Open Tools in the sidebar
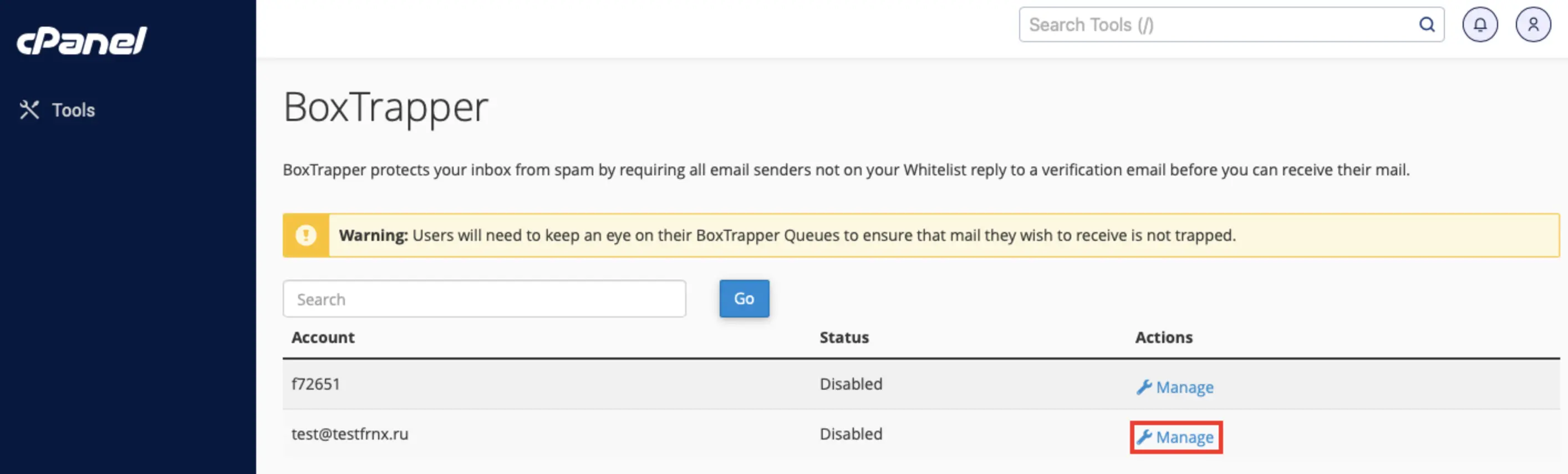This screenshot has height=474, width=1568. pyautogui.click(x=57, y=110)
